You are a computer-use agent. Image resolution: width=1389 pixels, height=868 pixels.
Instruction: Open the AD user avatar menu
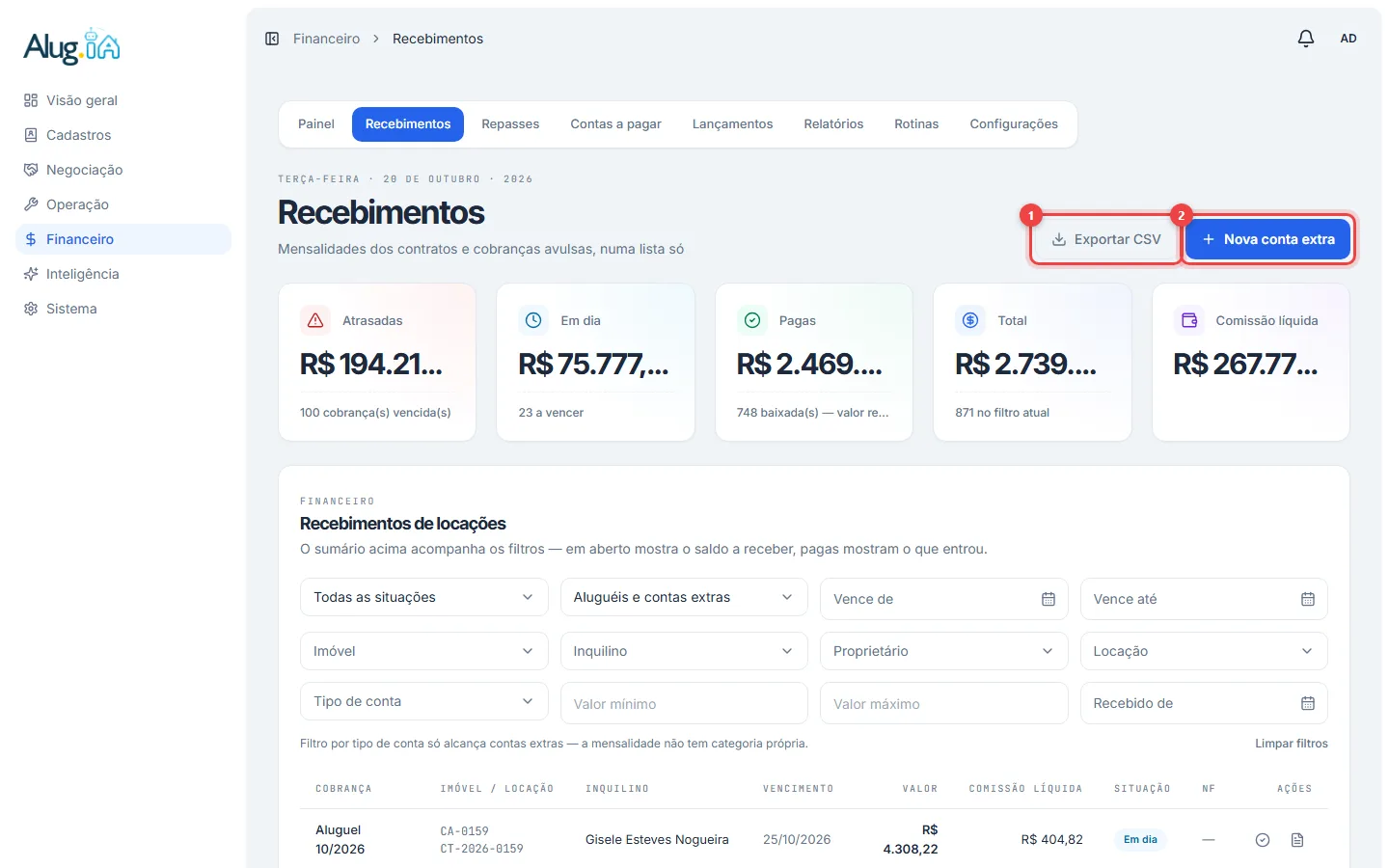1348,39
